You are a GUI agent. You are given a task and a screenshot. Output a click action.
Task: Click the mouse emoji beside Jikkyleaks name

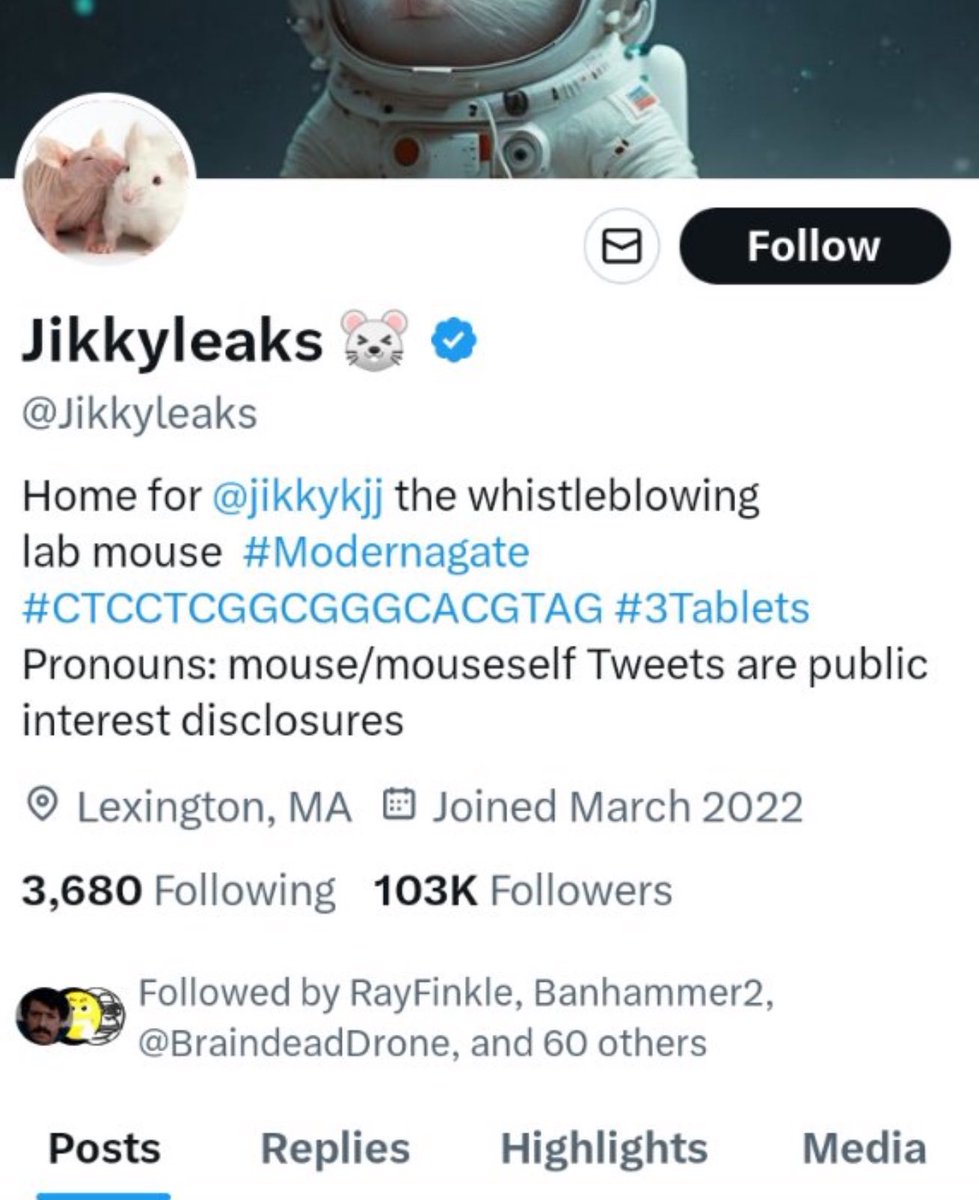(377, 341)
